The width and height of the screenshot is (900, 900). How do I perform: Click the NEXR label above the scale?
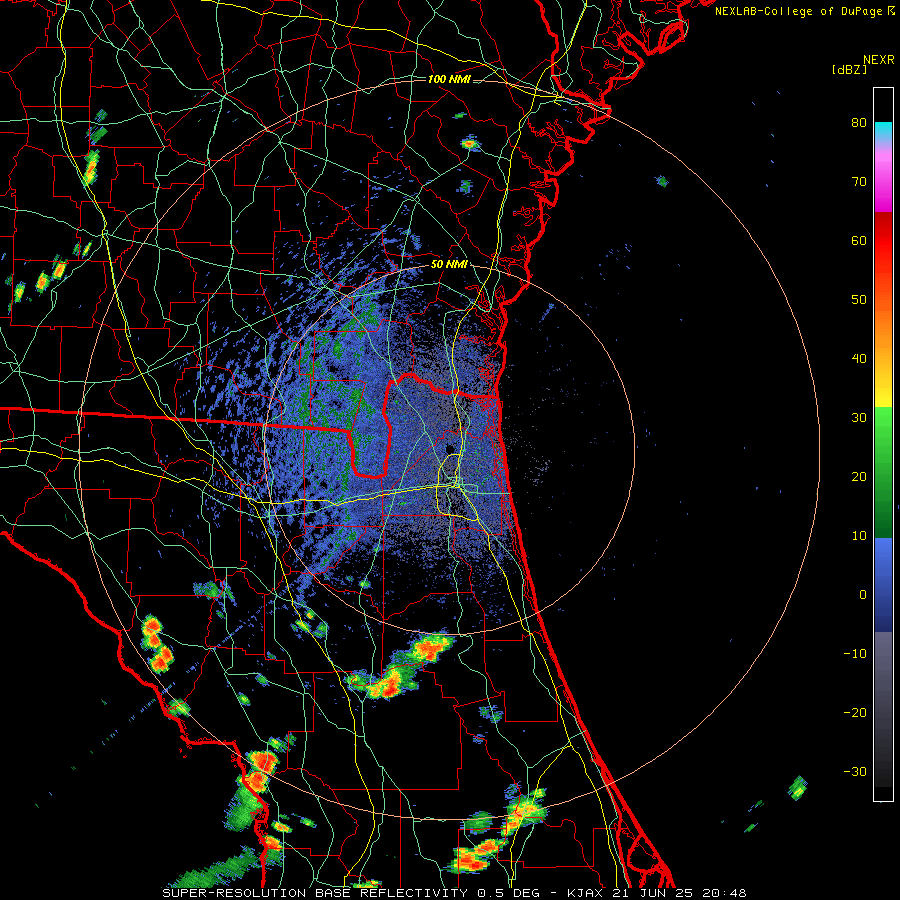point(878,60)
